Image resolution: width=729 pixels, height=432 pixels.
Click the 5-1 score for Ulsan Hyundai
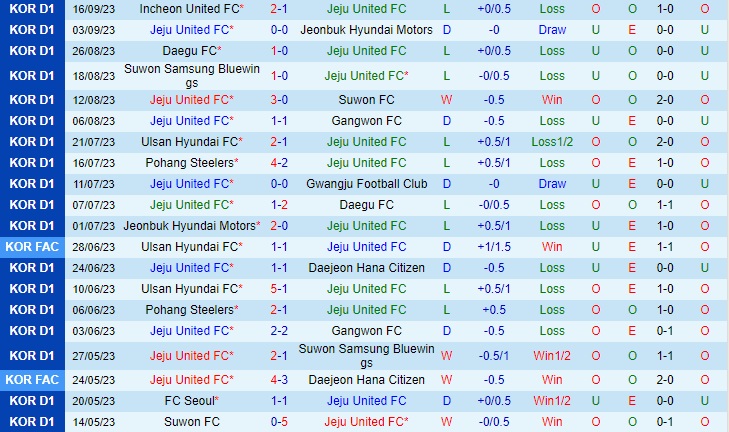[x=279, y=289]
